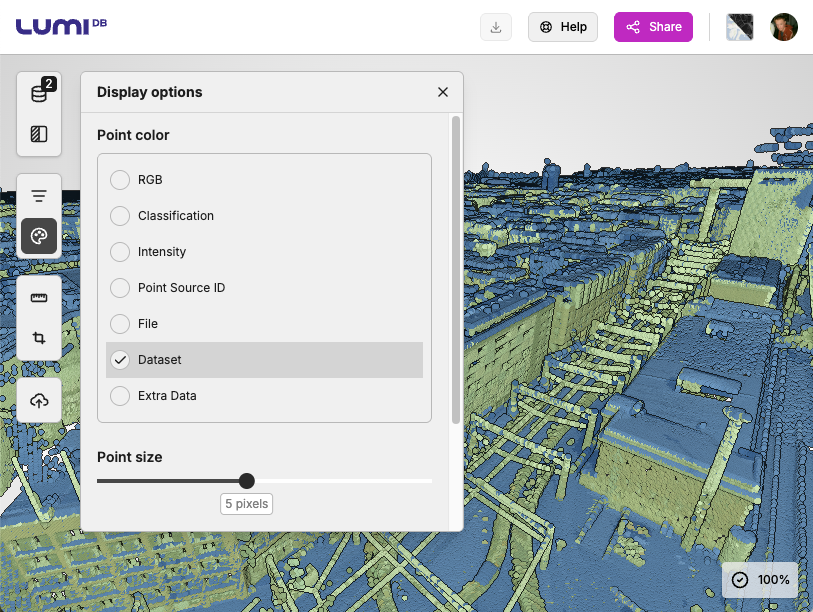Select File as point color

point(120,324)
